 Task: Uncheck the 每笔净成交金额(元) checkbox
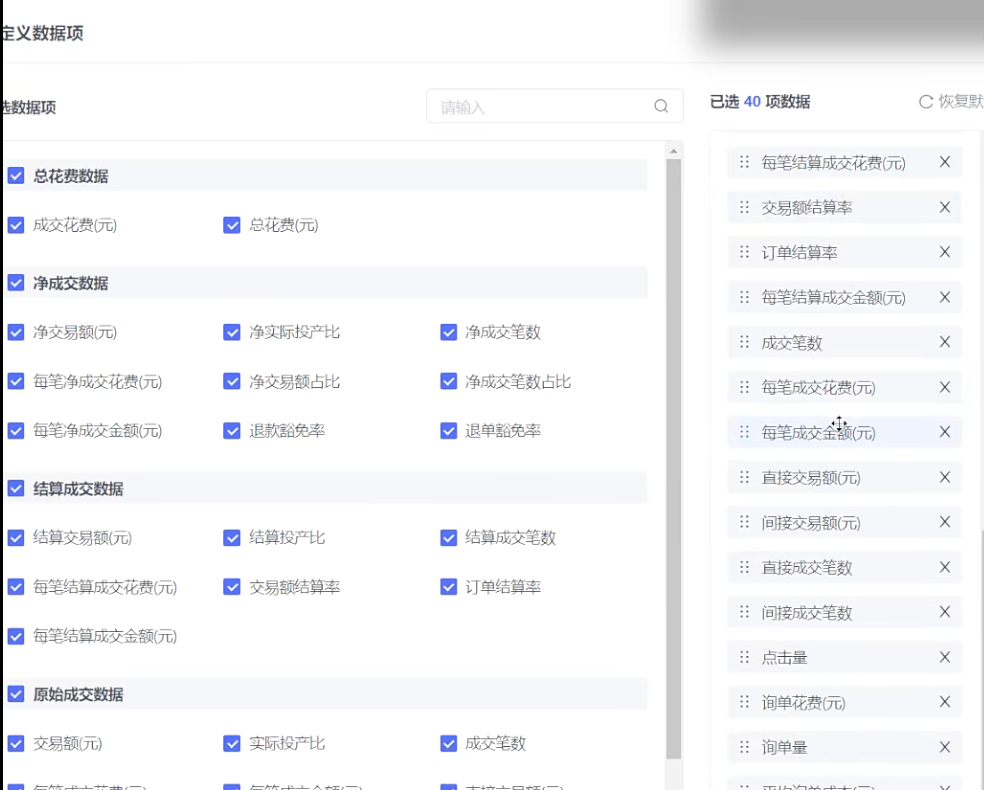(x=16, y=430)
